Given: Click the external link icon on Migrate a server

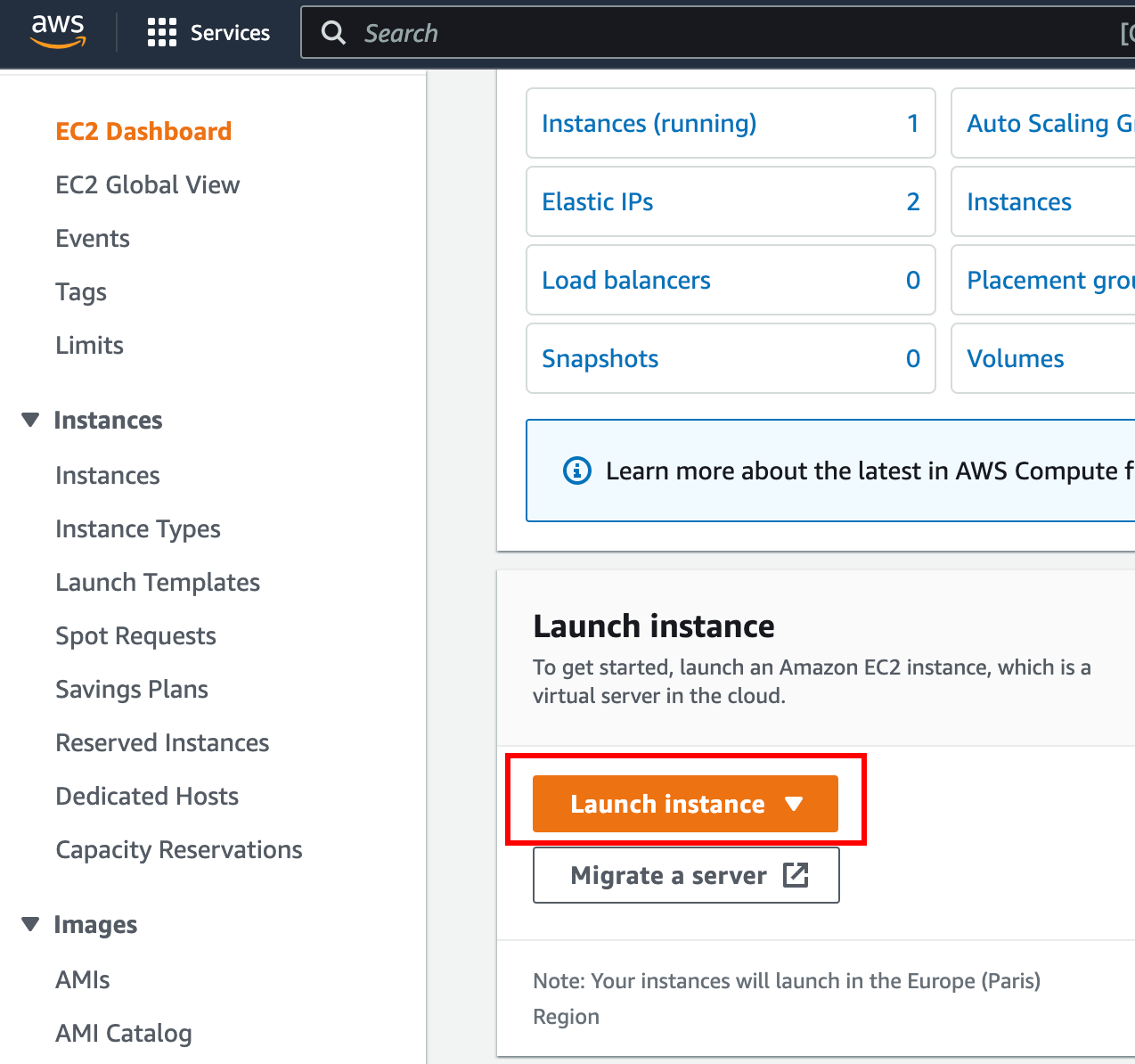Looking at the screenshot, I should 796,874.
